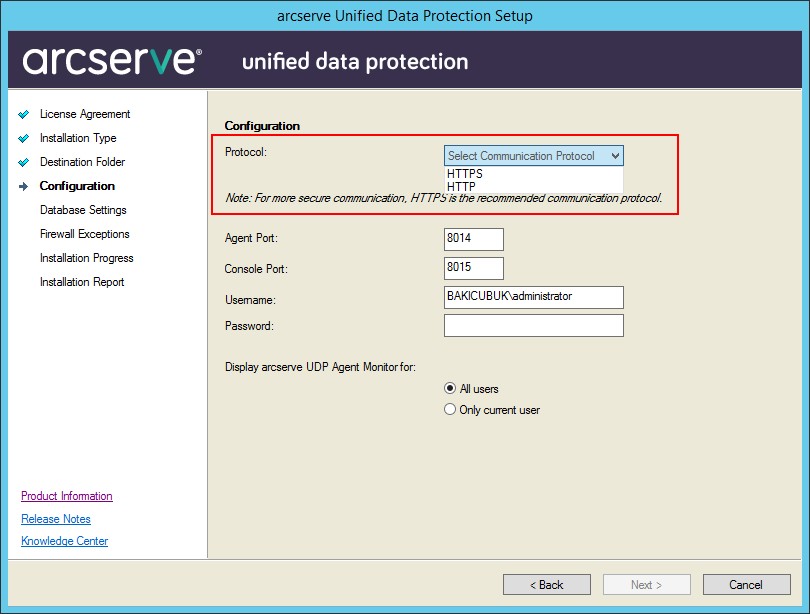Visit the Knowledge Center link
This screenshot has height=614, width=810.
pos(65,541)
